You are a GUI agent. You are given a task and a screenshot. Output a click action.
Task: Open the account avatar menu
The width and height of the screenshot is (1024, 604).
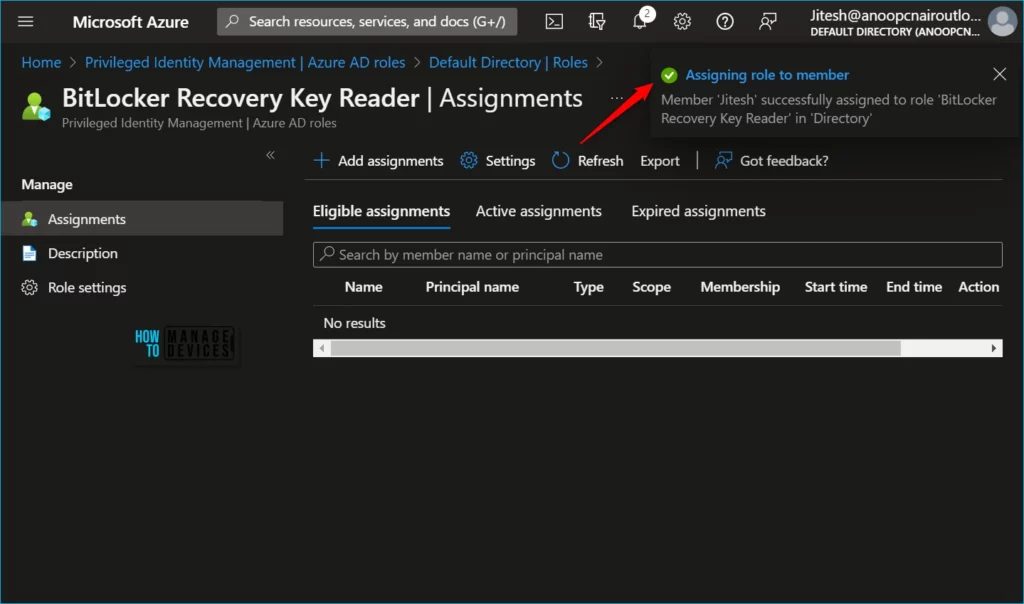(1002, 22)
